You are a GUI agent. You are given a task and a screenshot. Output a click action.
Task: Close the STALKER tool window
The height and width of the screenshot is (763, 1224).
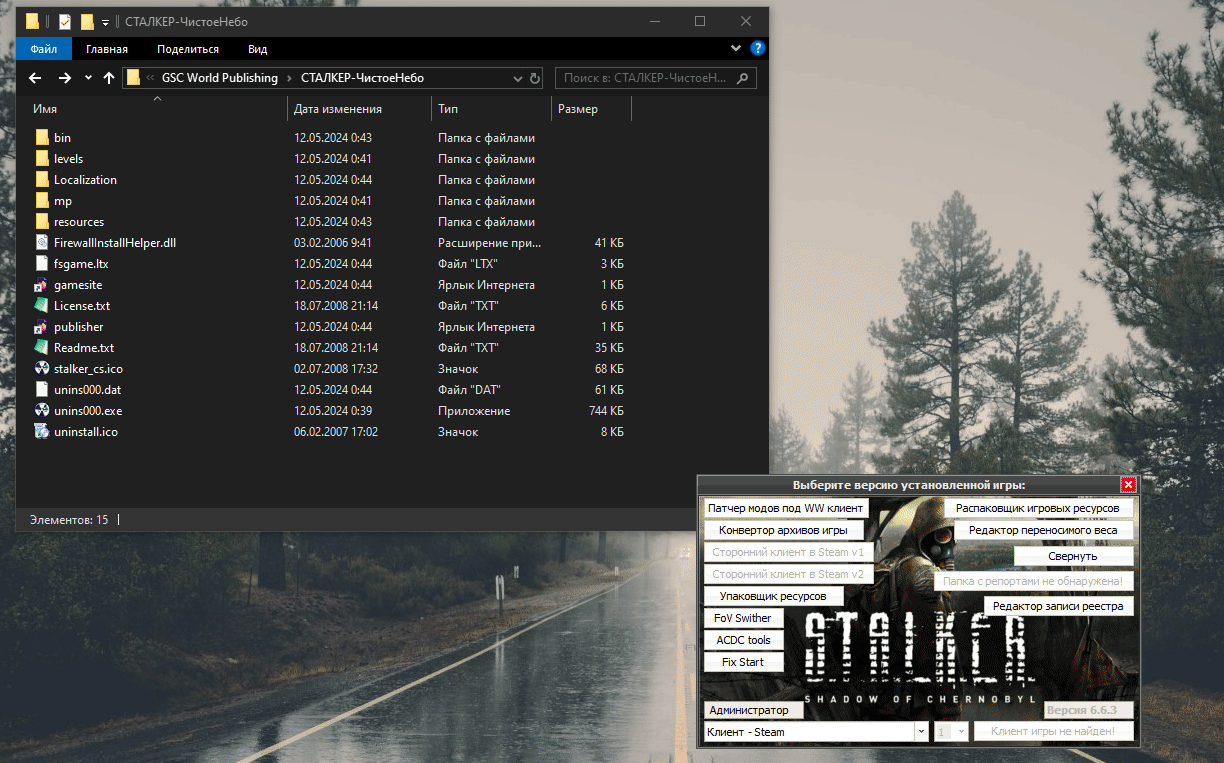1128,485
